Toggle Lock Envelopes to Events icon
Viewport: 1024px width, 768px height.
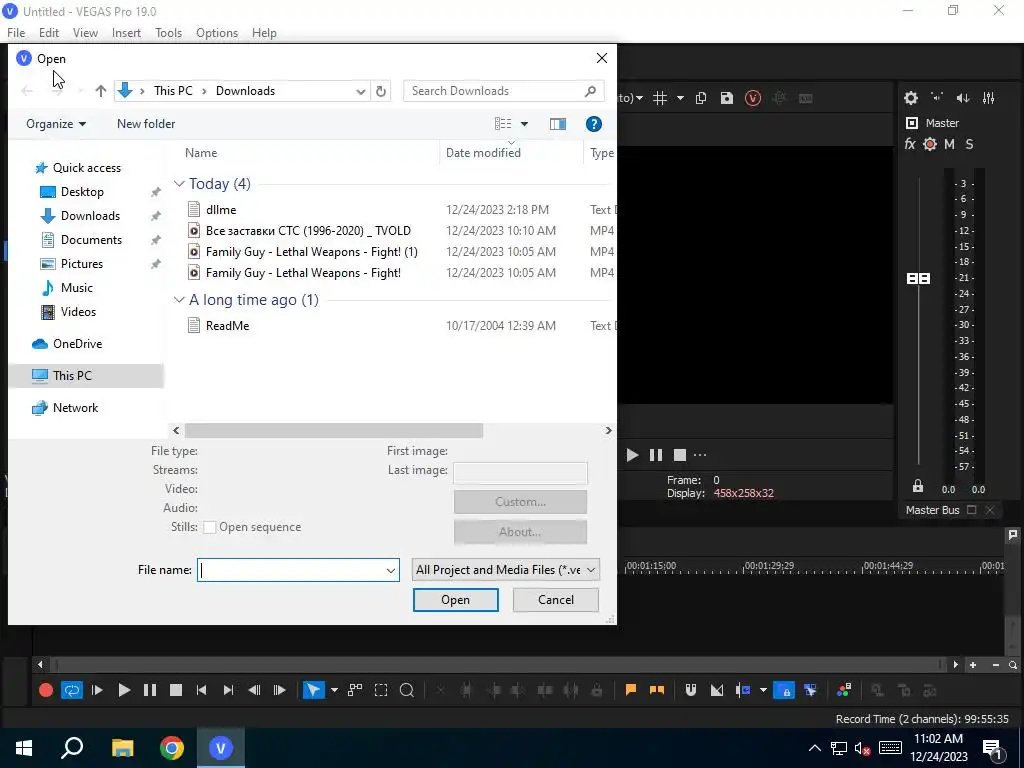tap(784, 690)
